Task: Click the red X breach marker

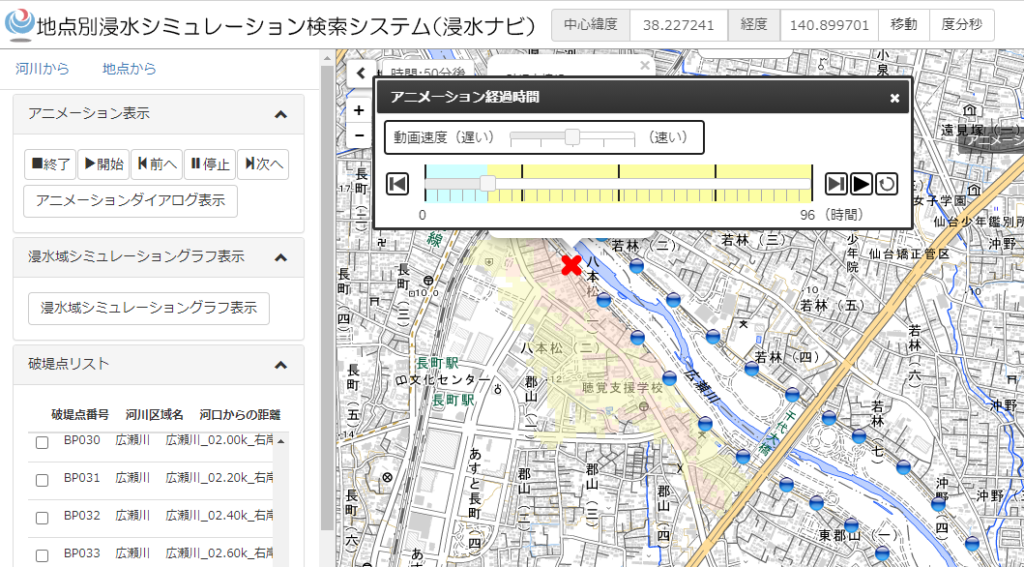Action: (571, 265)
